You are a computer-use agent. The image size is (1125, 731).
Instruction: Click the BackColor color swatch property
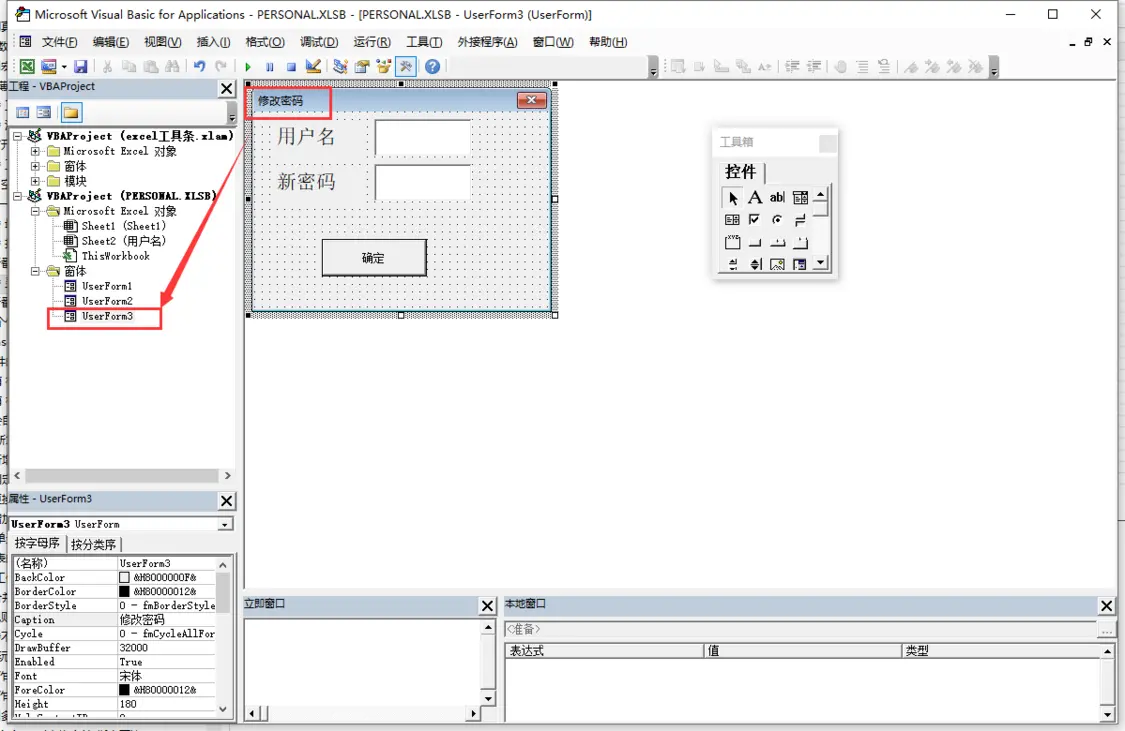[124, 577]
